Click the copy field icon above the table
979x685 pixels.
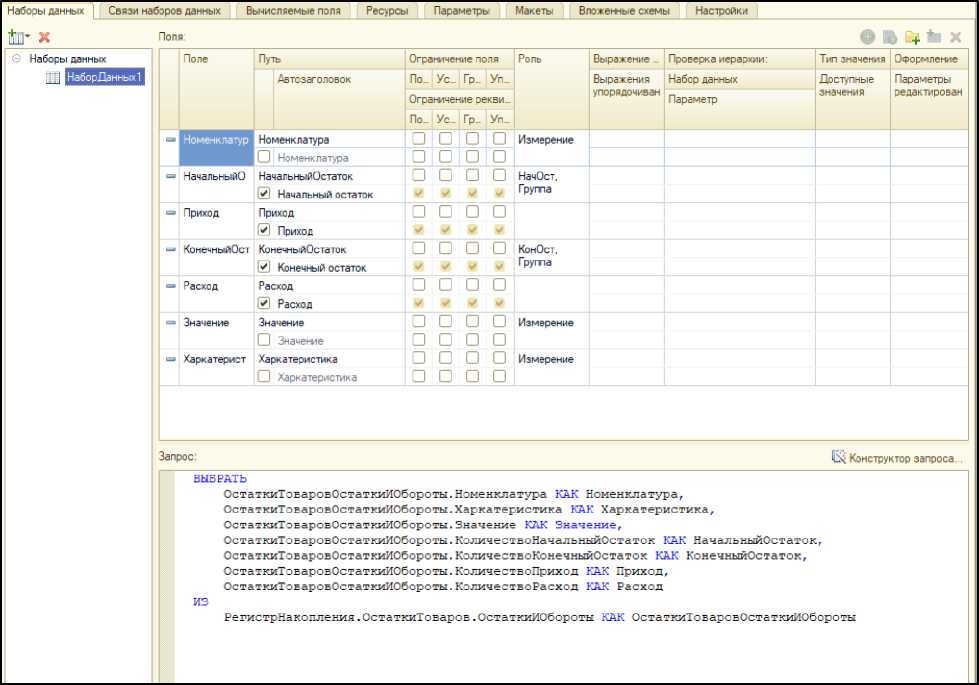888,36
